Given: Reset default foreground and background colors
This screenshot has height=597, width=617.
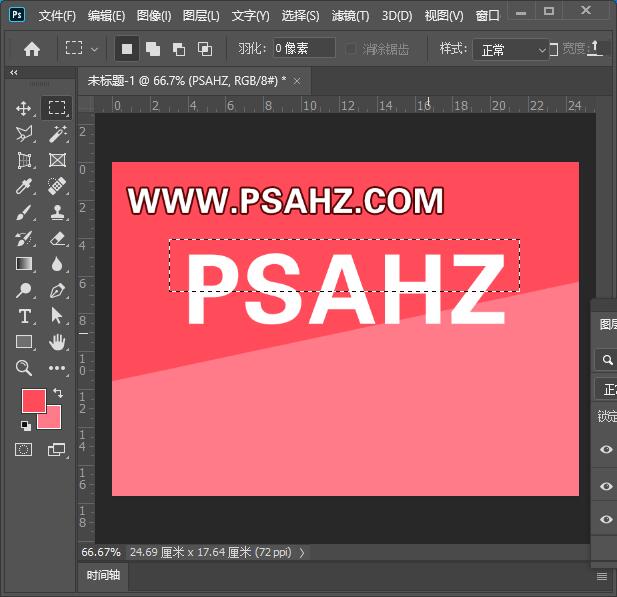Looking at the screenshot, I should pyautogui.click(x=26, y=425).
